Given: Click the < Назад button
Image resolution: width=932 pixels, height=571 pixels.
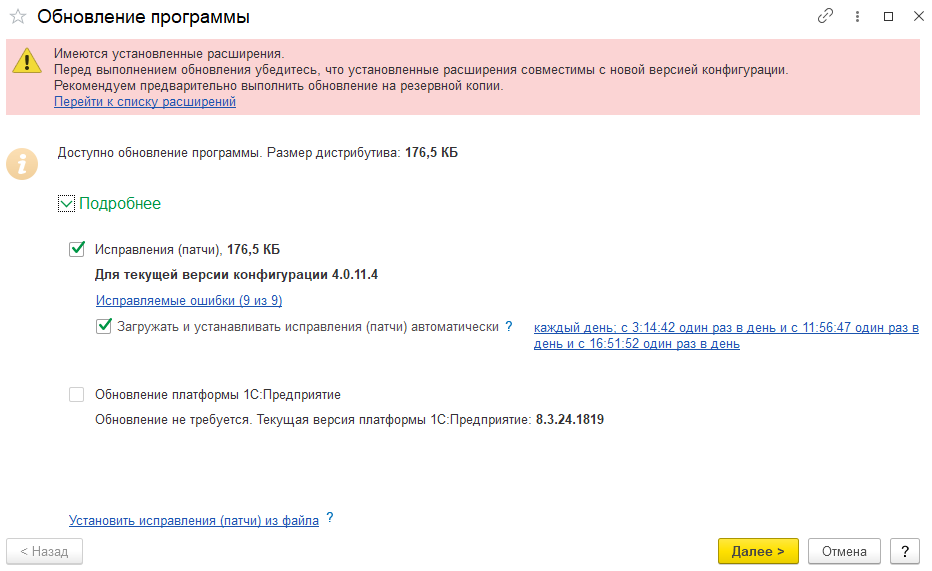Looking at the screenshot, I should coord(45,551).
